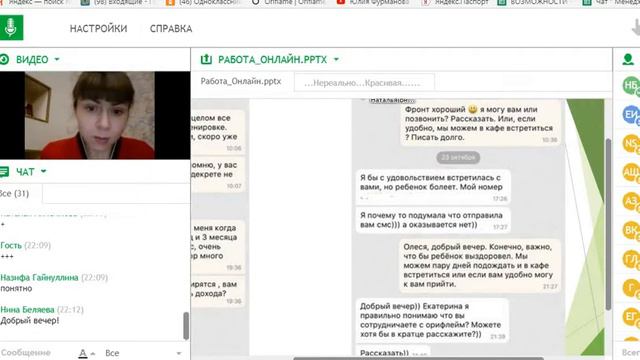This screenshot has height=360, width=640.
Task: Click the Нина Беляева chat username
Action: click(x=27, y=310)
